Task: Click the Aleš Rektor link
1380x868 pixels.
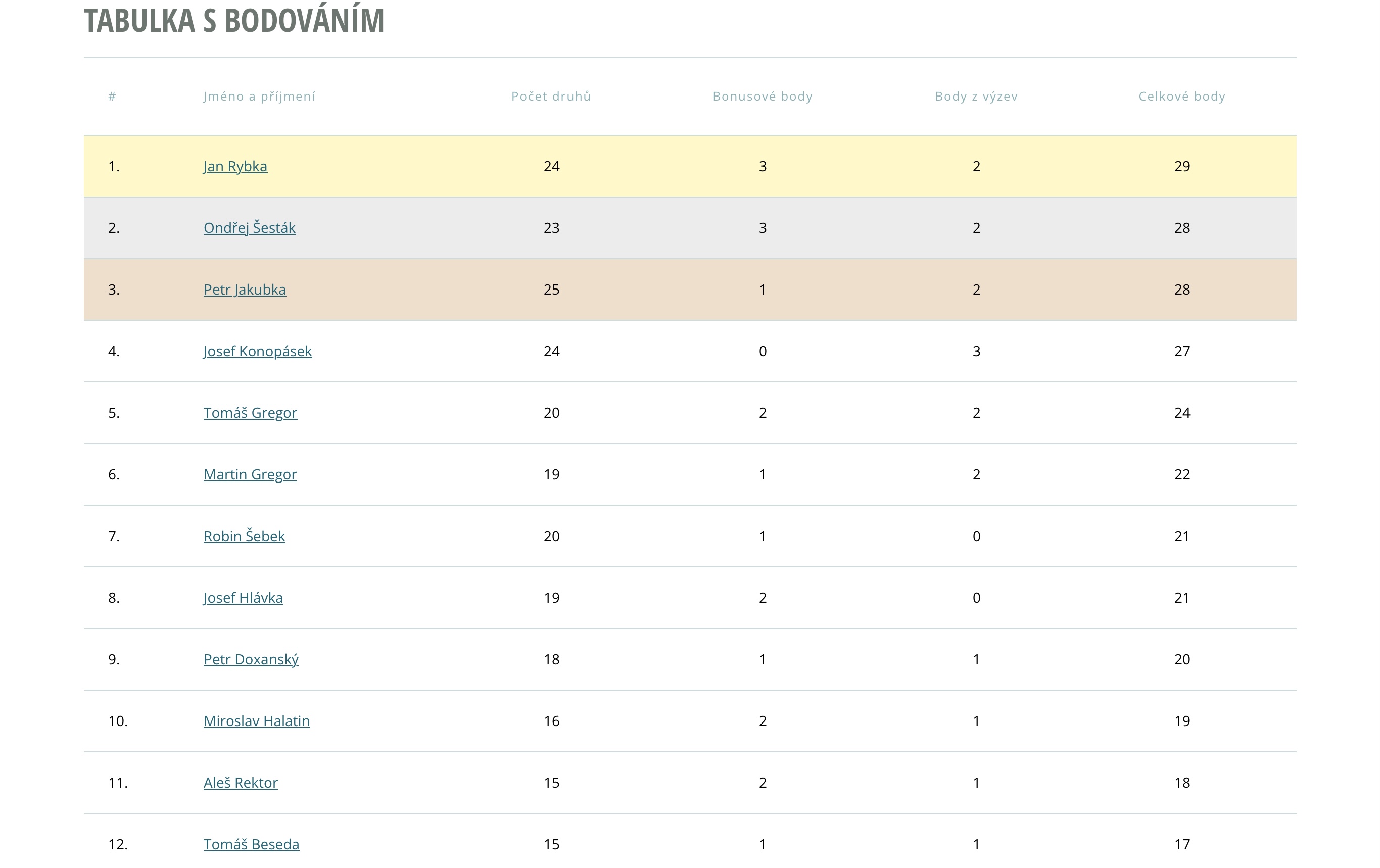Action: point(241,783)
